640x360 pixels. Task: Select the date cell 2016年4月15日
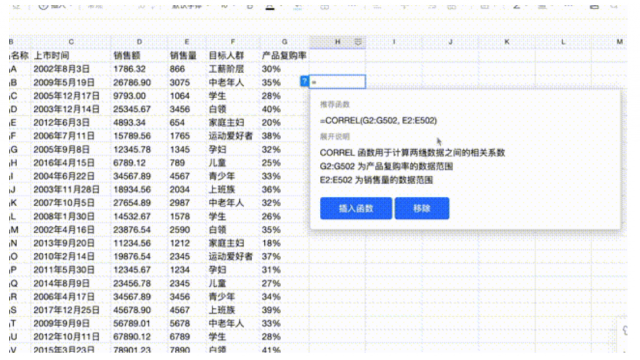[x=71, y=163]
